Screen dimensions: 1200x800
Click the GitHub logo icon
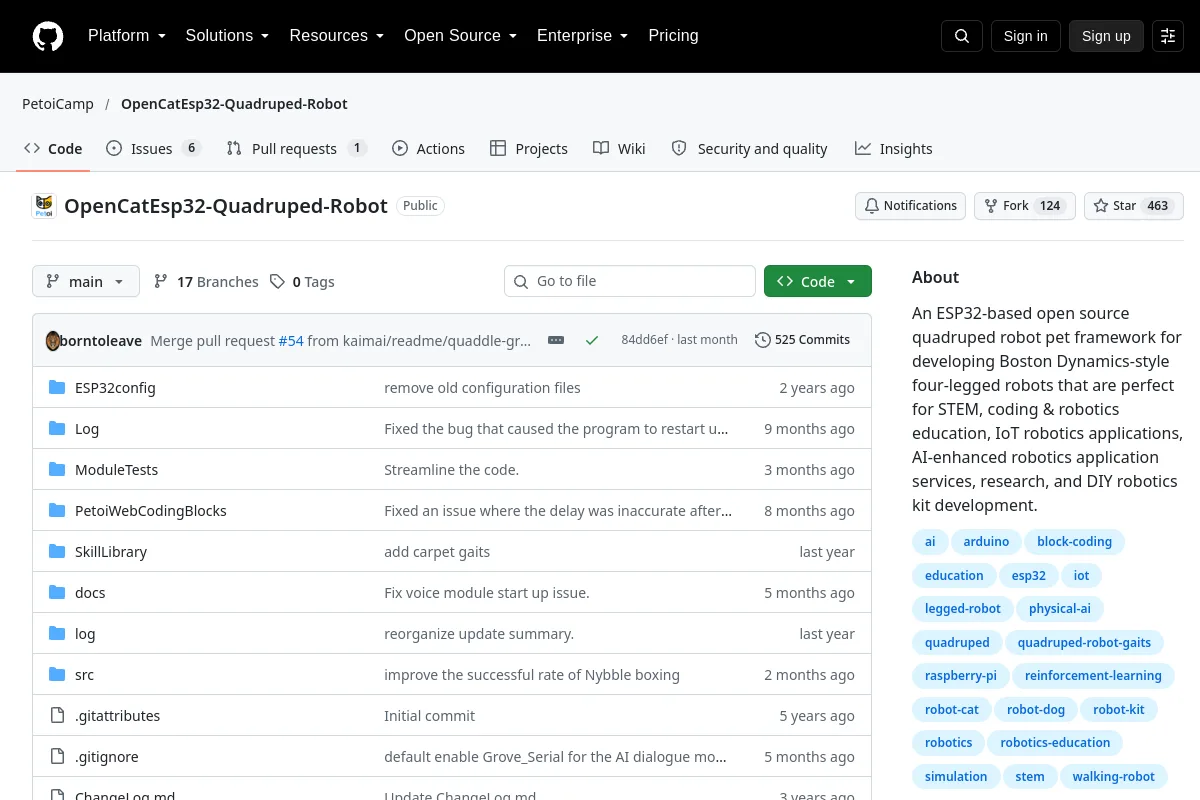click(x=48, y=36)
